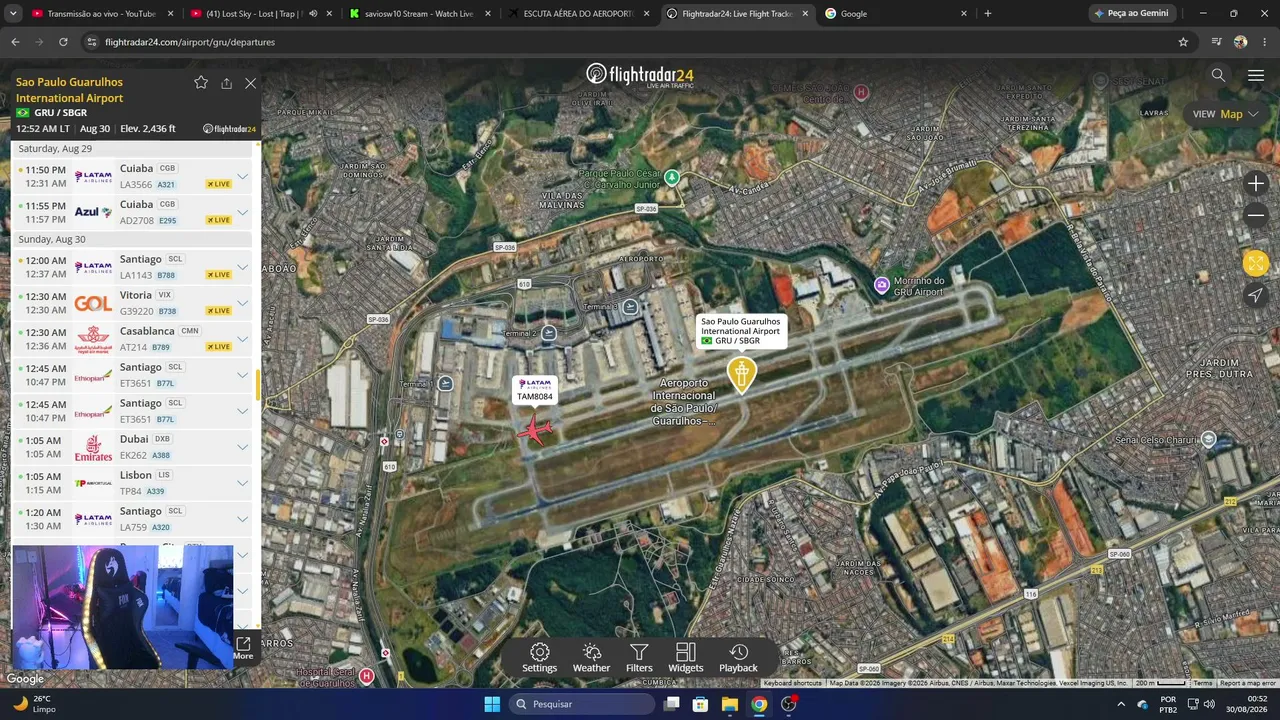Zoom out of the map
Screen dimensions: 1280x720
coord(1256,215)
